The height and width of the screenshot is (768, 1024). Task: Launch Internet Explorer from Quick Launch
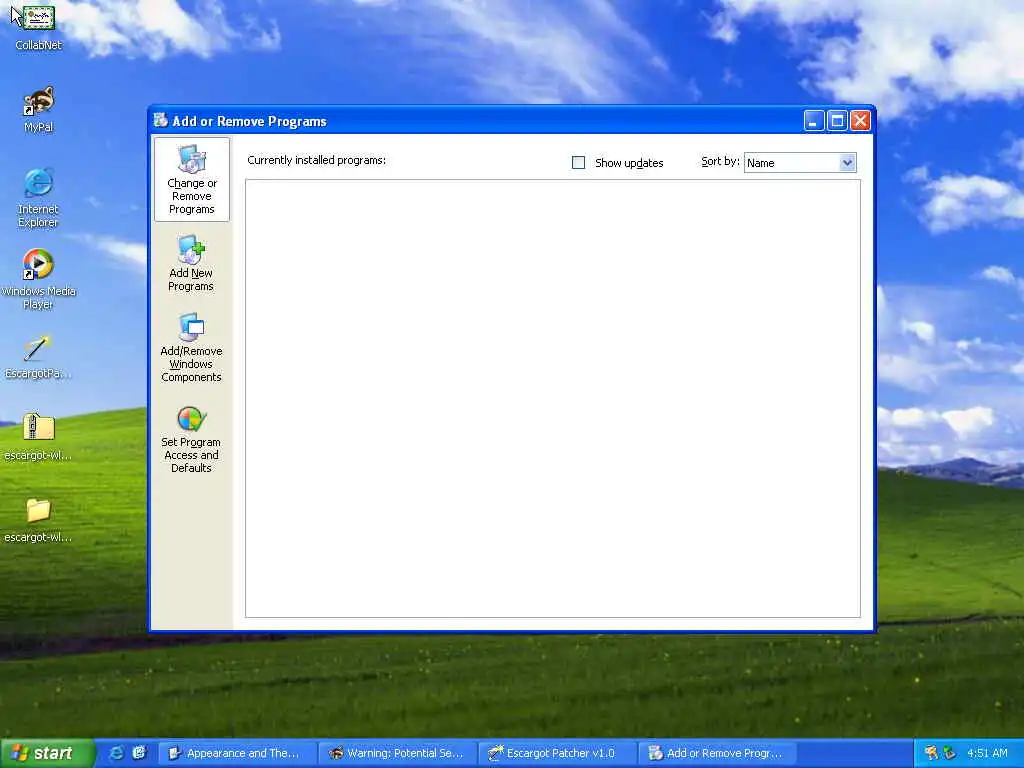tap(117, 753)
